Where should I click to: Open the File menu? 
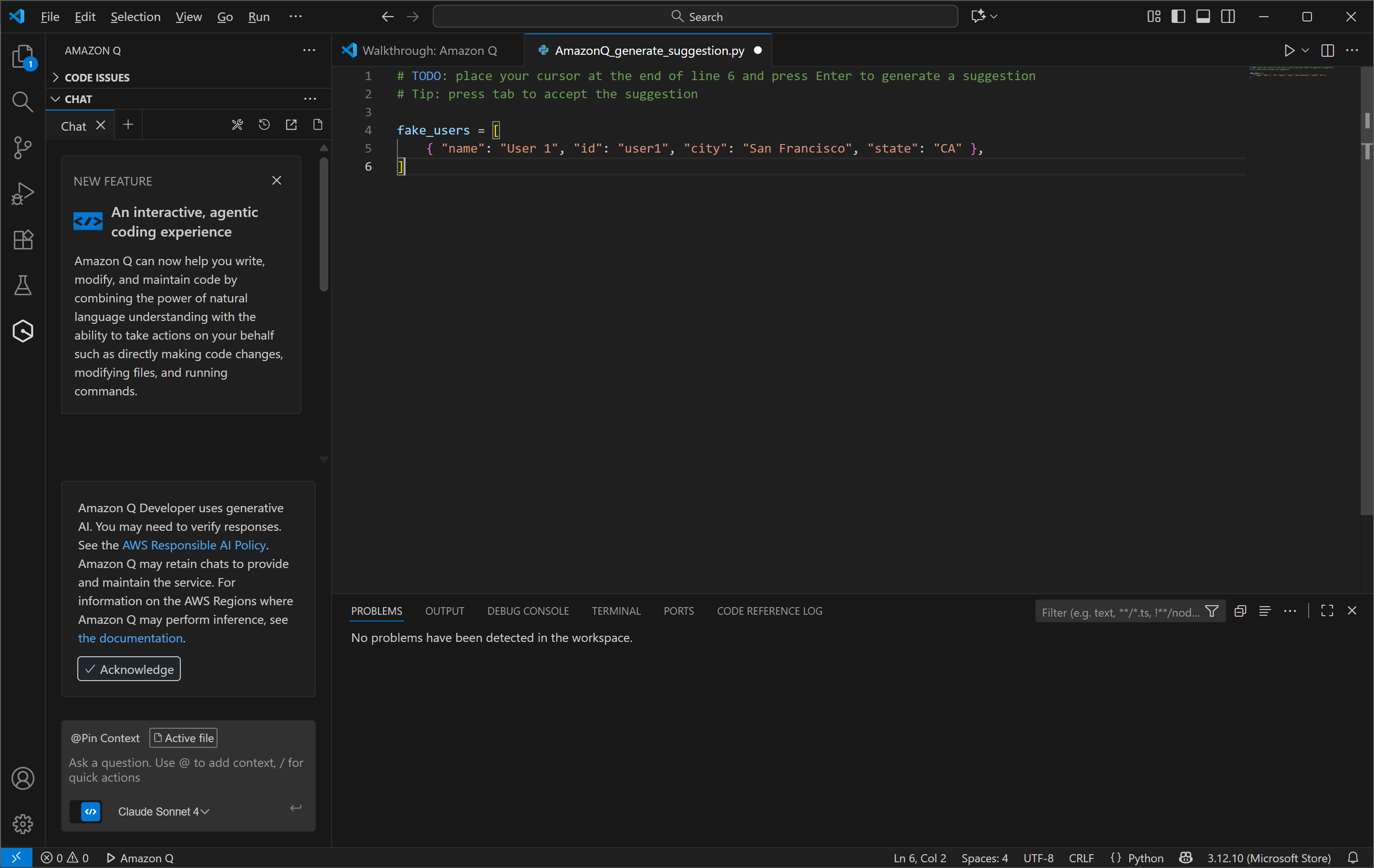tap(50, 17)
